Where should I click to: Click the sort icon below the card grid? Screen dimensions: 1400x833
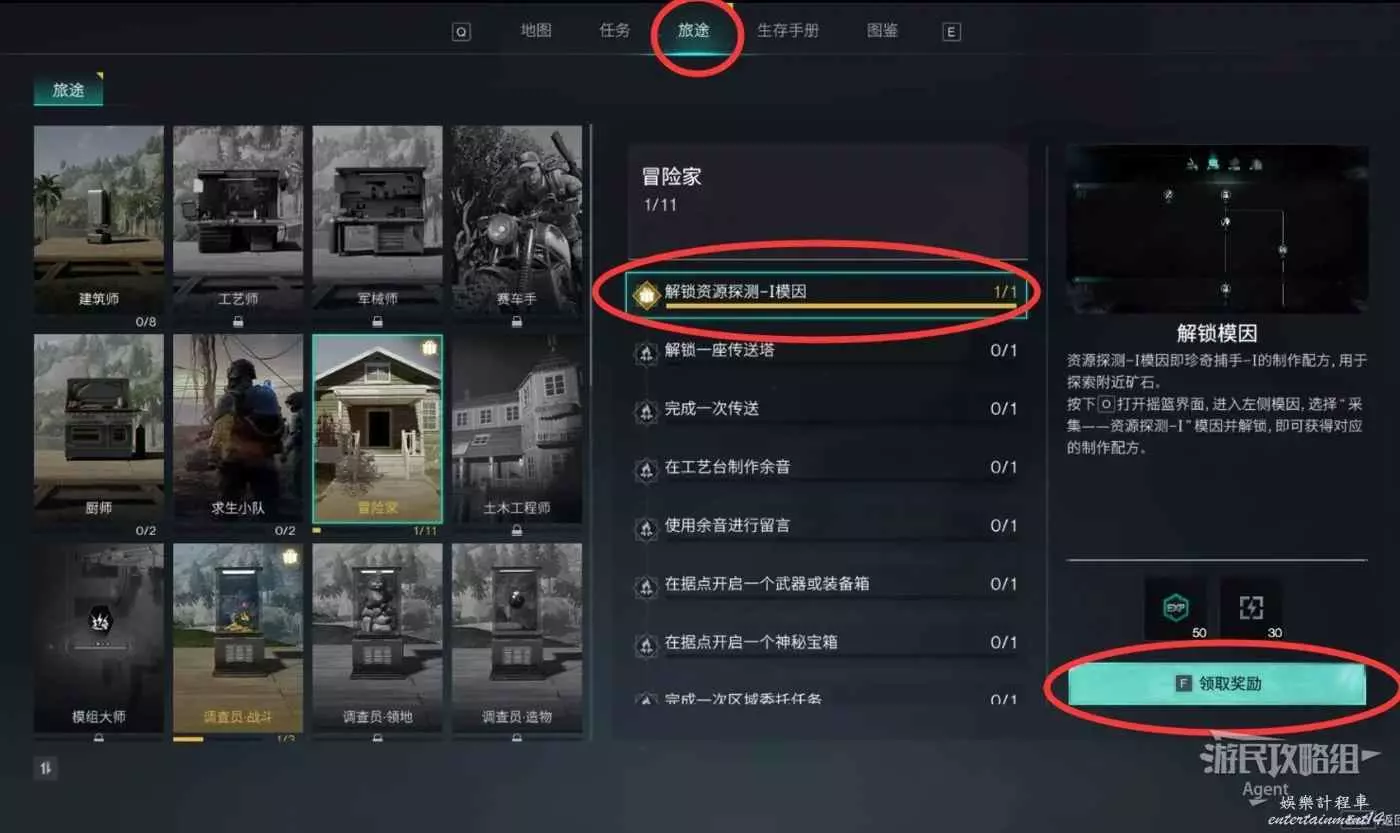pyautogui.click(x=47, y=768)
